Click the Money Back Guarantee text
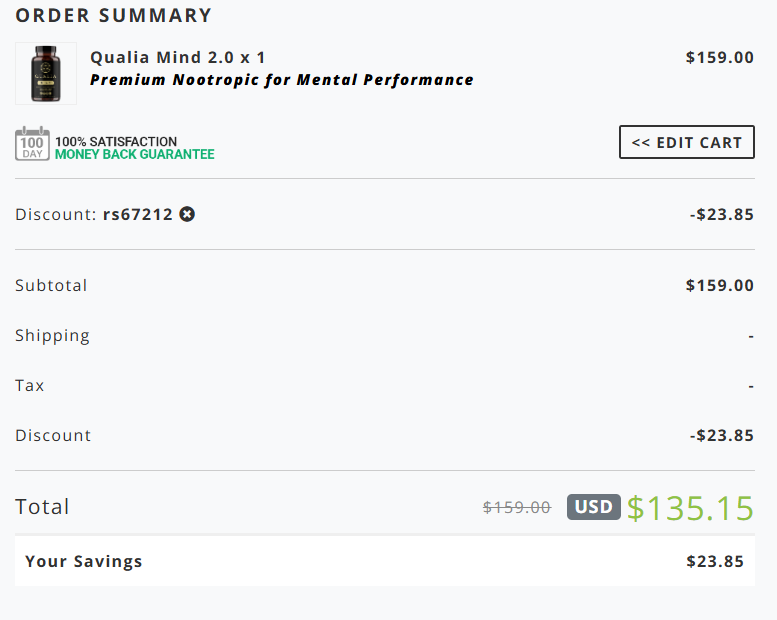 134,155
